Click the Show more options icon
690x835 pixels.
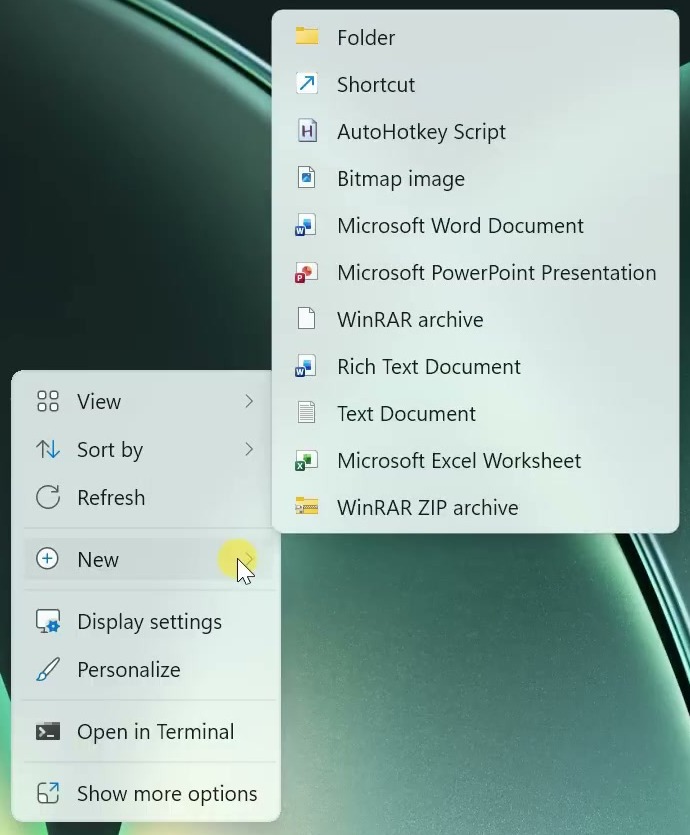tap(48, 793)
